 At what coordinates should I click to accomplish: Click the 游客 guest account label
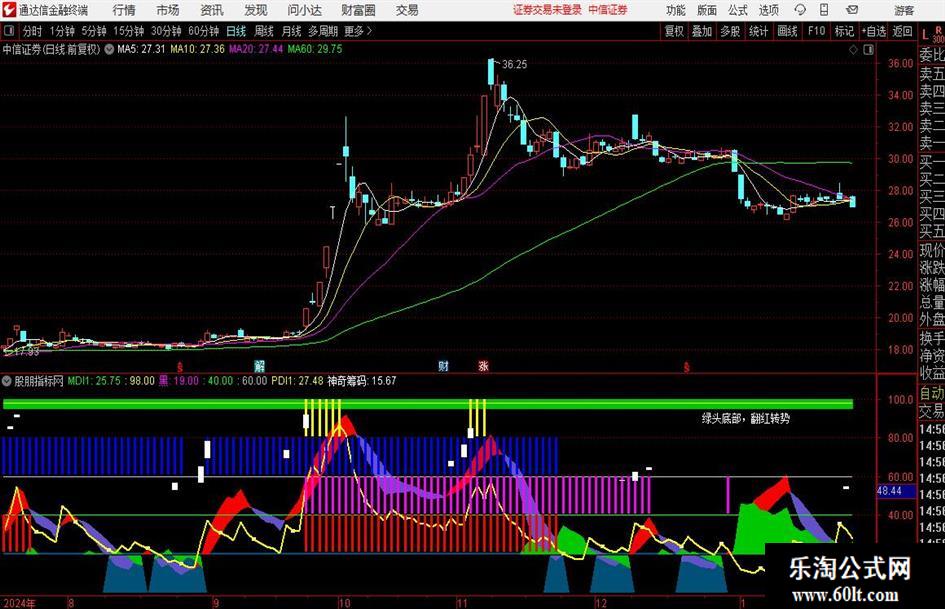[x=903, y=10]
